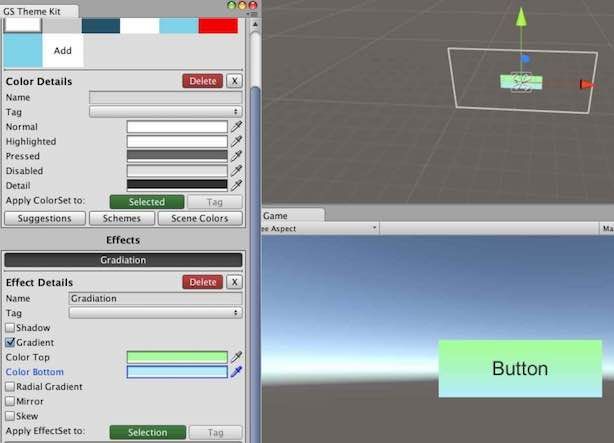Click the effect Name field containing Gradiation
Image resolution: width=614 pixels, height=443 pixels.
point(155,298)
